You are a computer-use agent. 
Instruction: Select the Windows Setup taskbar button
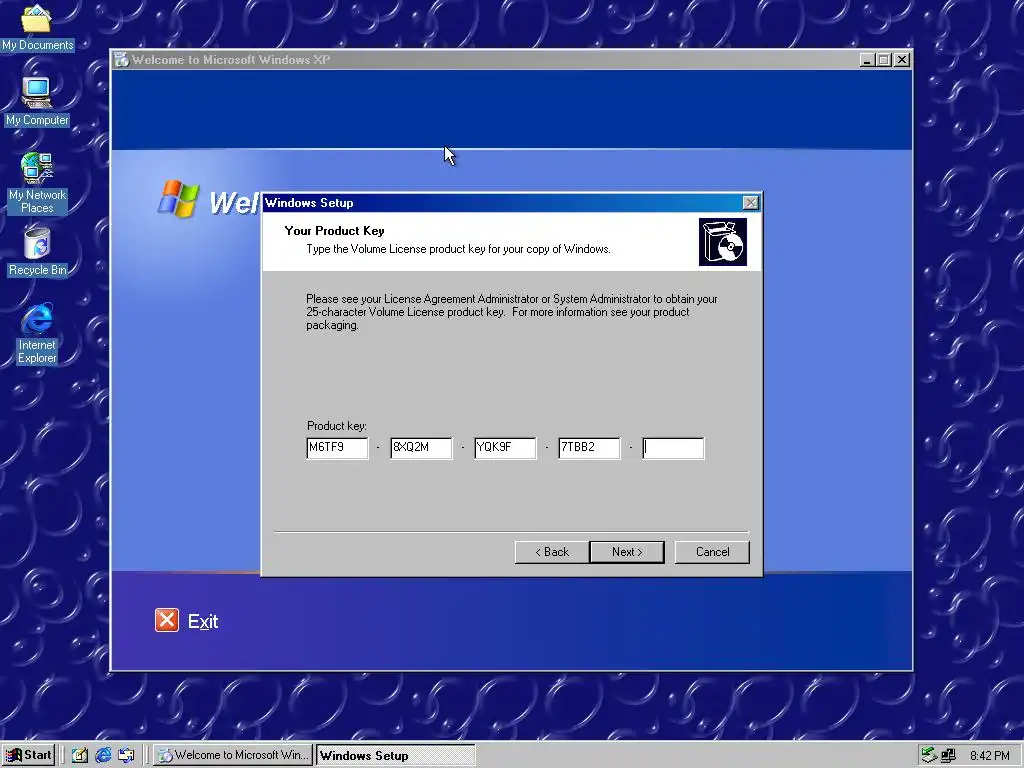click(x=396, y=755)
